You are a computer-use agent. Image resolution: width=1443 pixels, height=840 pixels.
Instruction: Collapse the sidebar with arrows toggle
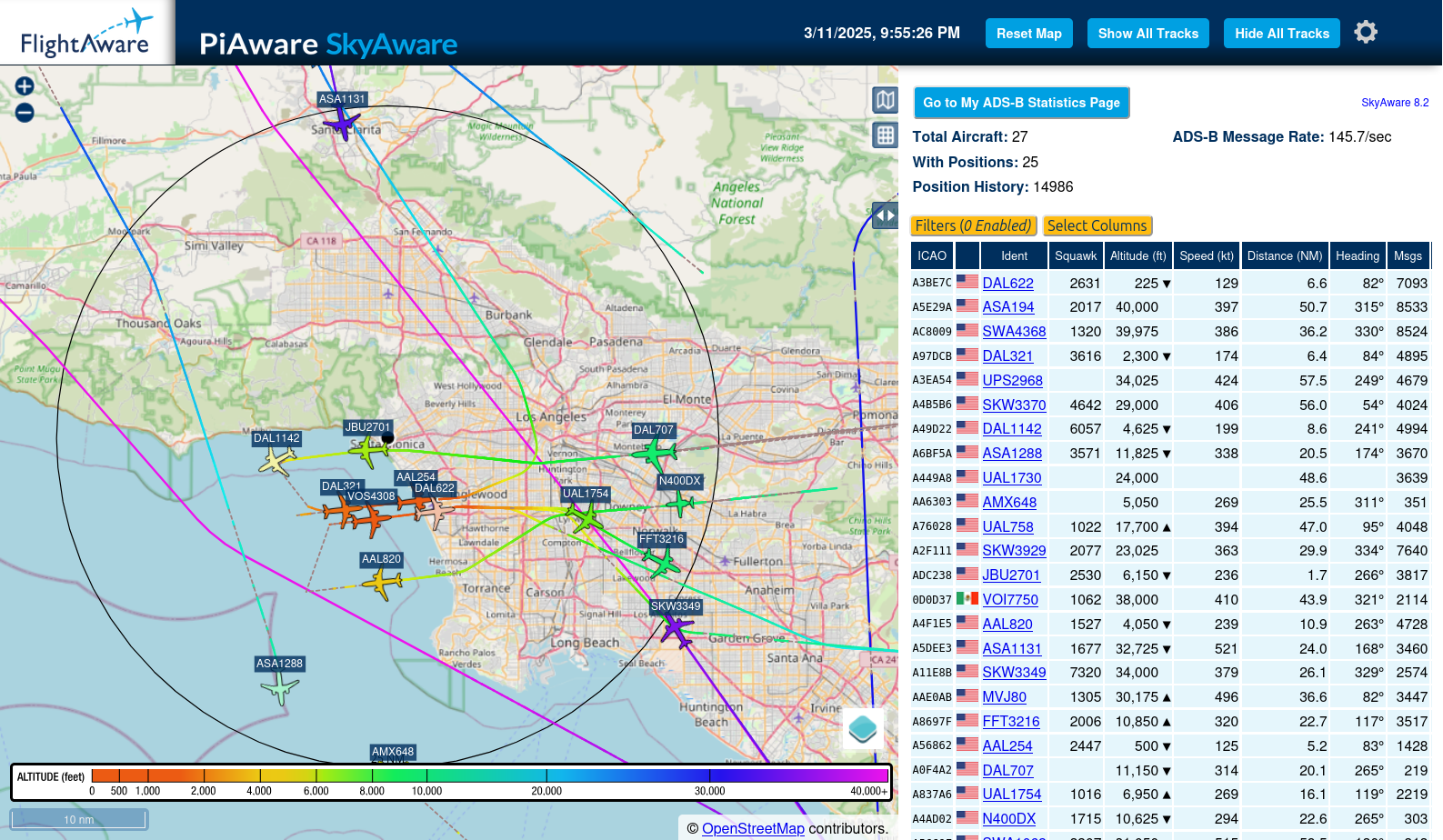pos(885,215)
